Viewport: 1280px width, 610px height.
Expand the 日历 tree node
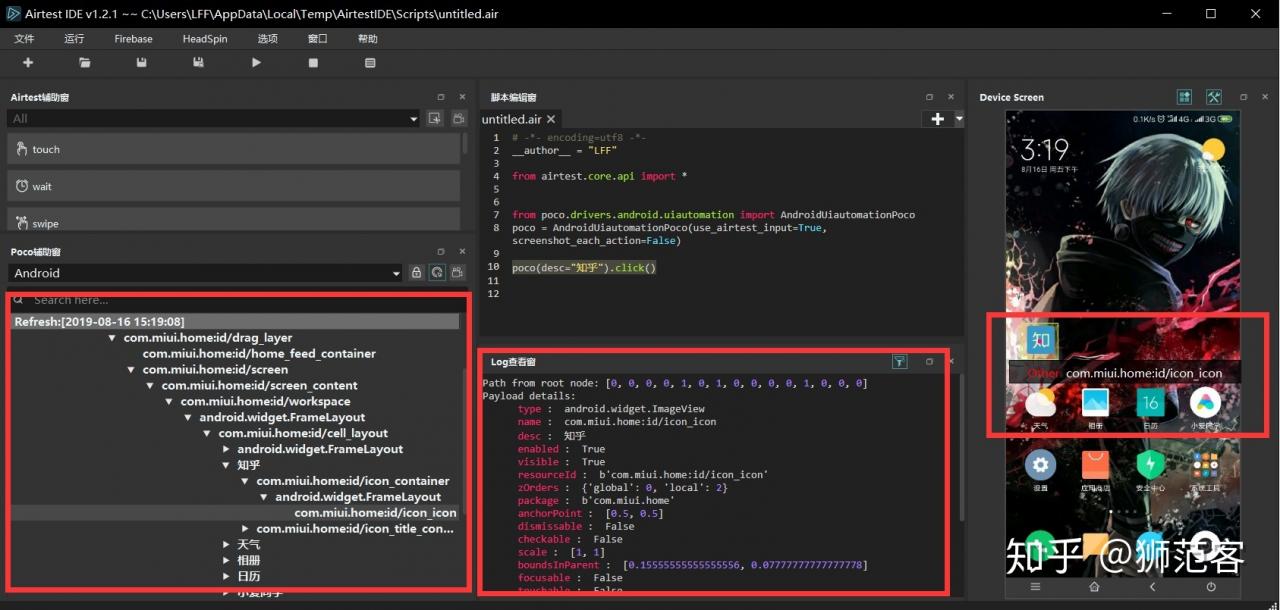[227, 577]
